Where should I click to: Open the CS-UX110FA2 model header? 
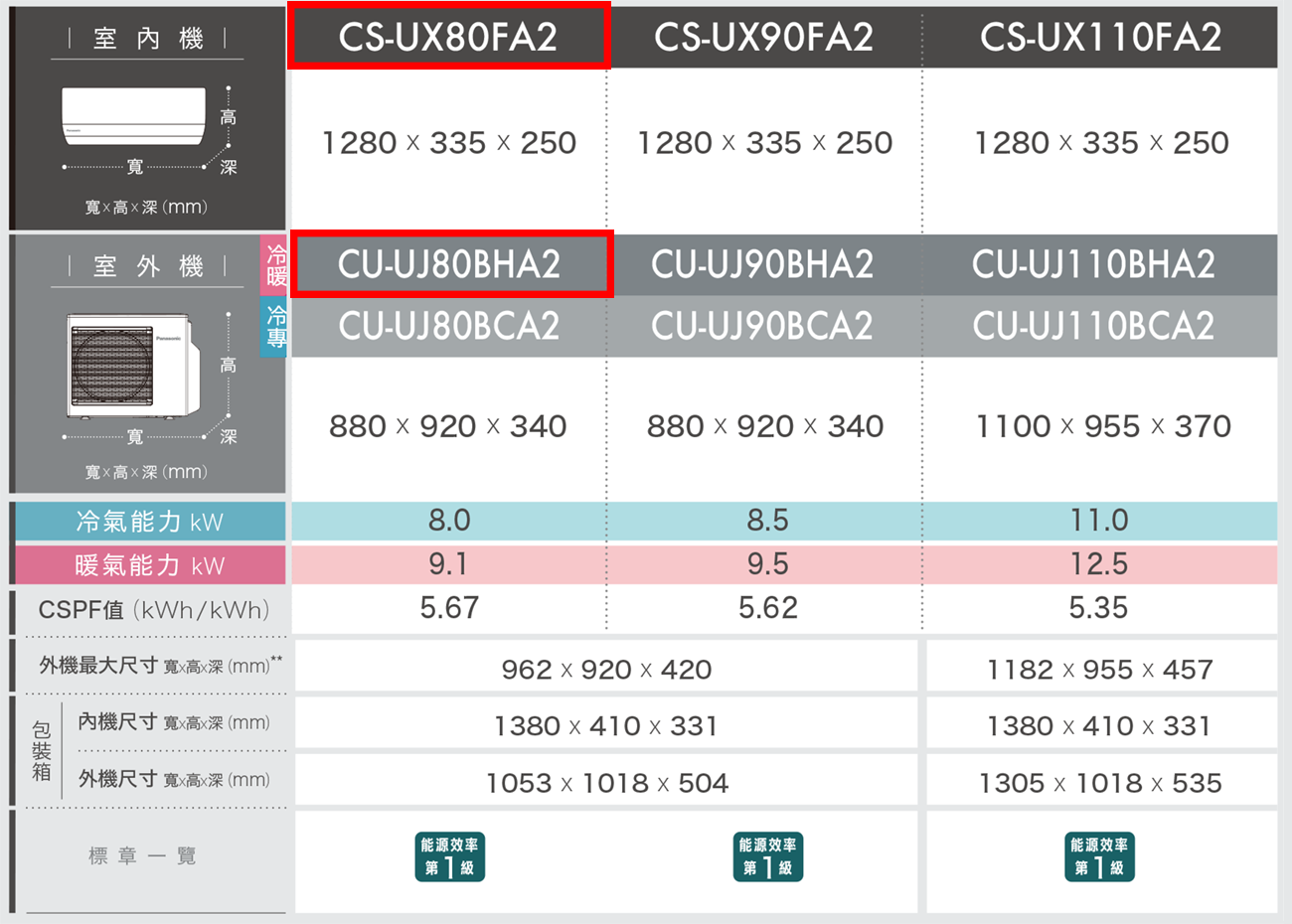point(1100,37)
